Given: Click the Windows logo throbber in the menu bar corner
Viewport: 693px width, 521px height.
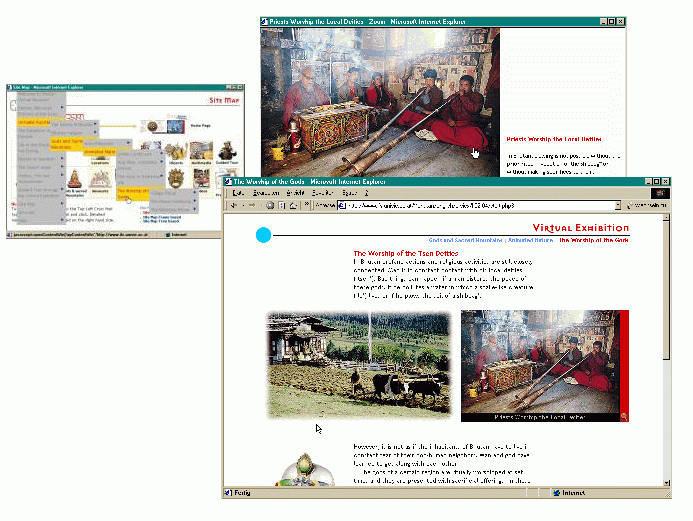Looking at the screenshot, I should click(x=660, y=193).
